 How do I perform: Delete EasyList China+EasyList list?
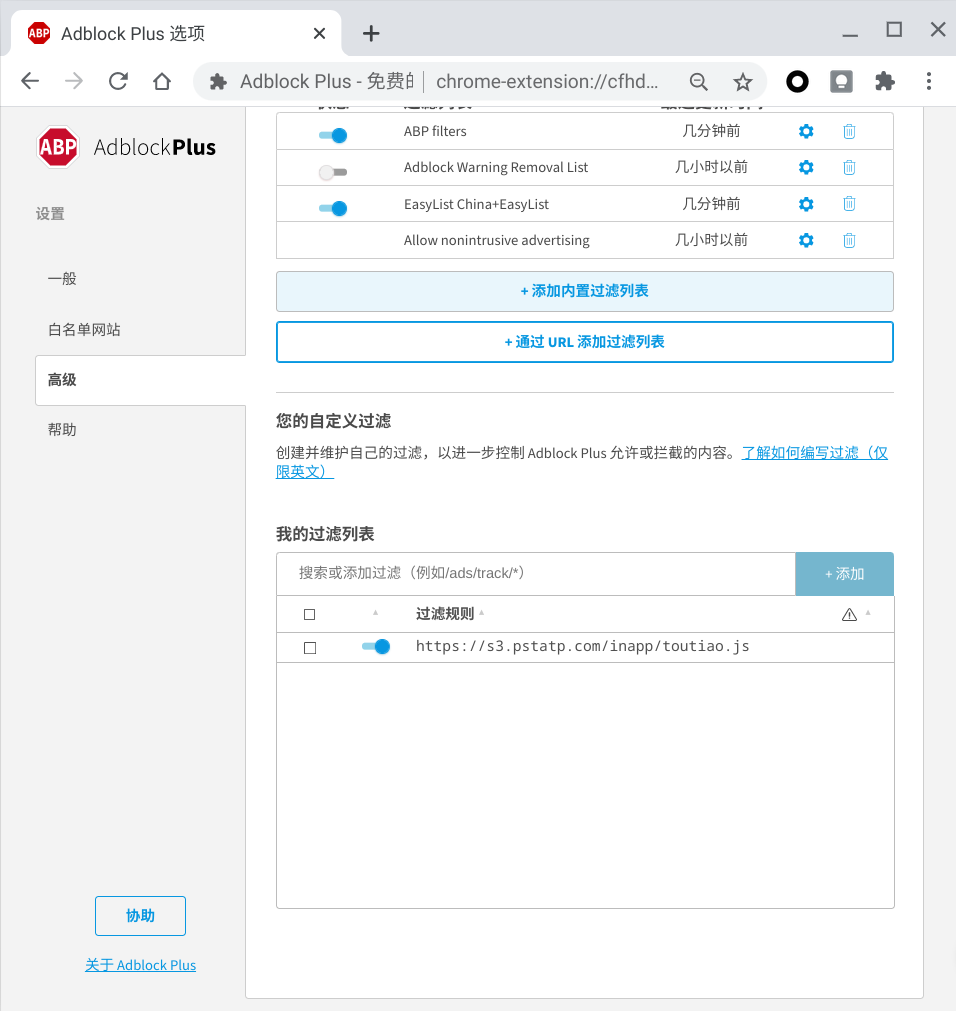(849, 204)
